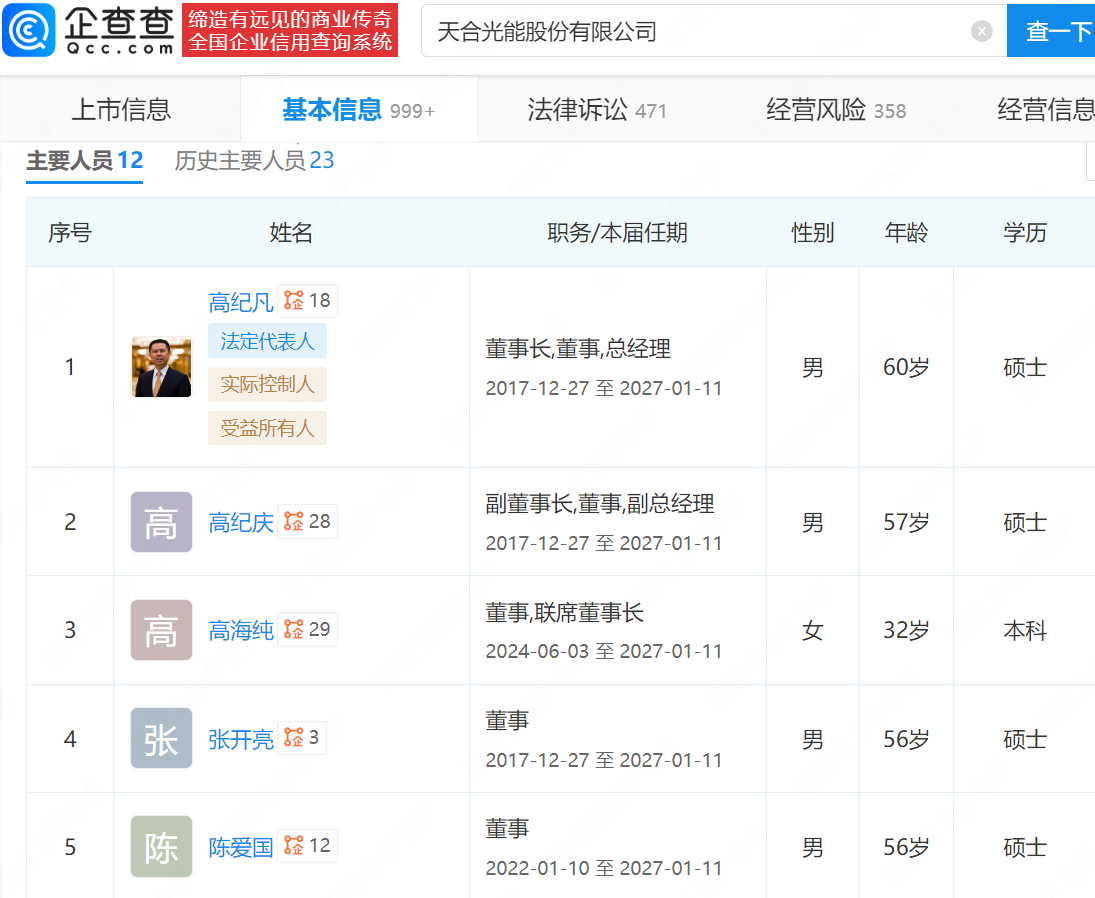
Task: Select 主要人员 sub-tab
Action: coord(84,161)
